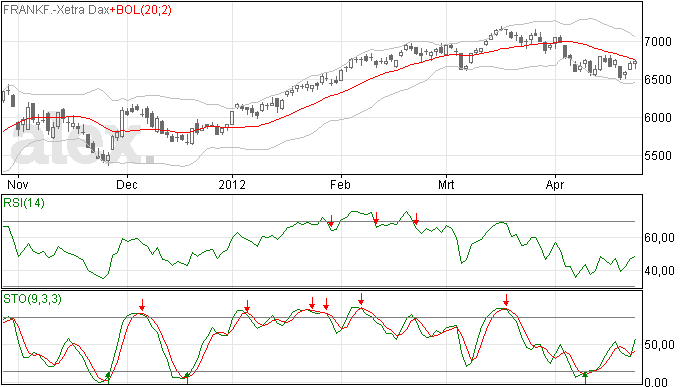Click the green arrow at late November stochastic low
This screenshot has height=387, width=690.
[x=108, y=378]
